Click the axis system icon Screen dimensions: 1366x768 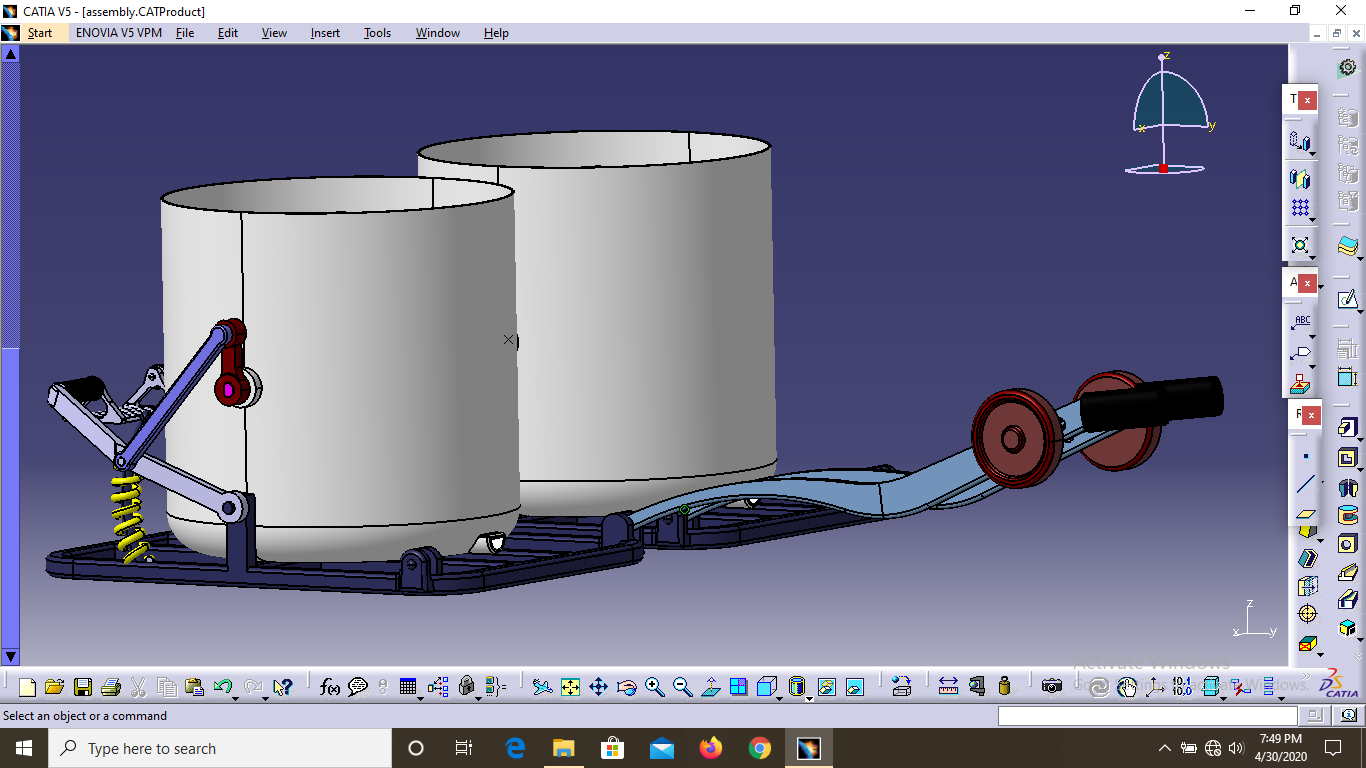[1155, 687]
